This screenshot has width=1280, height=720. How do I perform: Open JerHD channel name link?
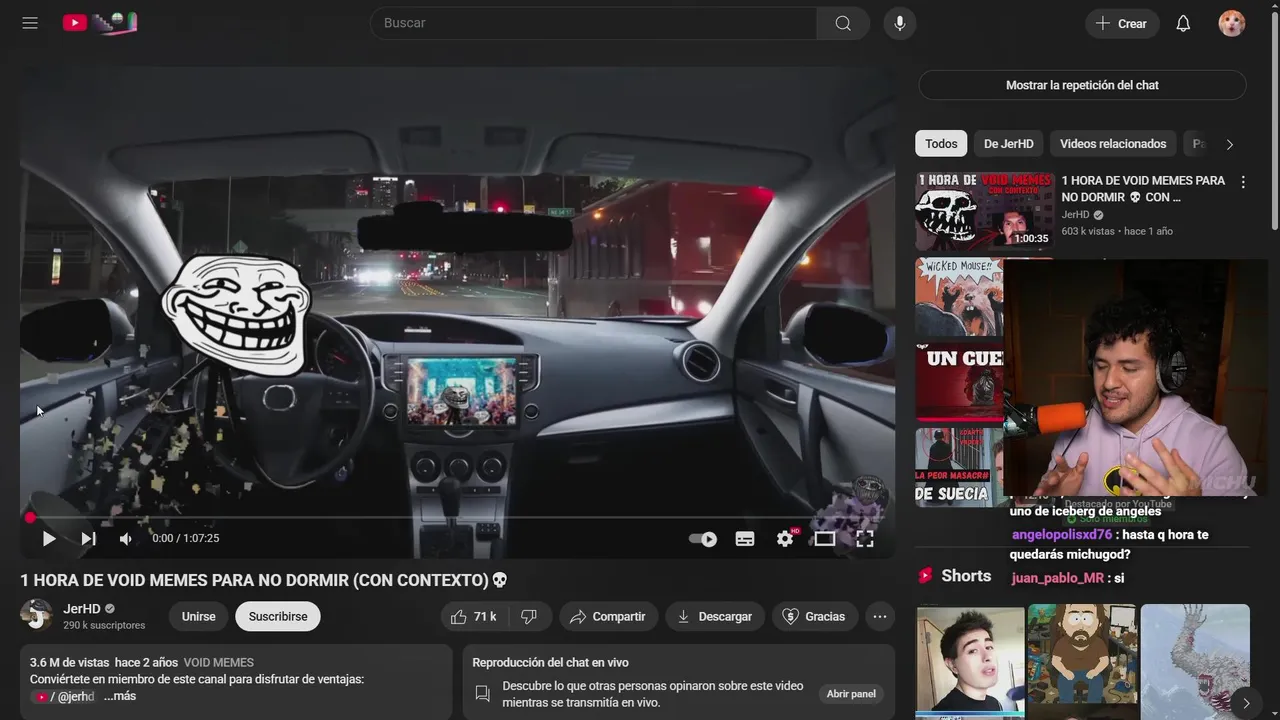coord(82,608)
